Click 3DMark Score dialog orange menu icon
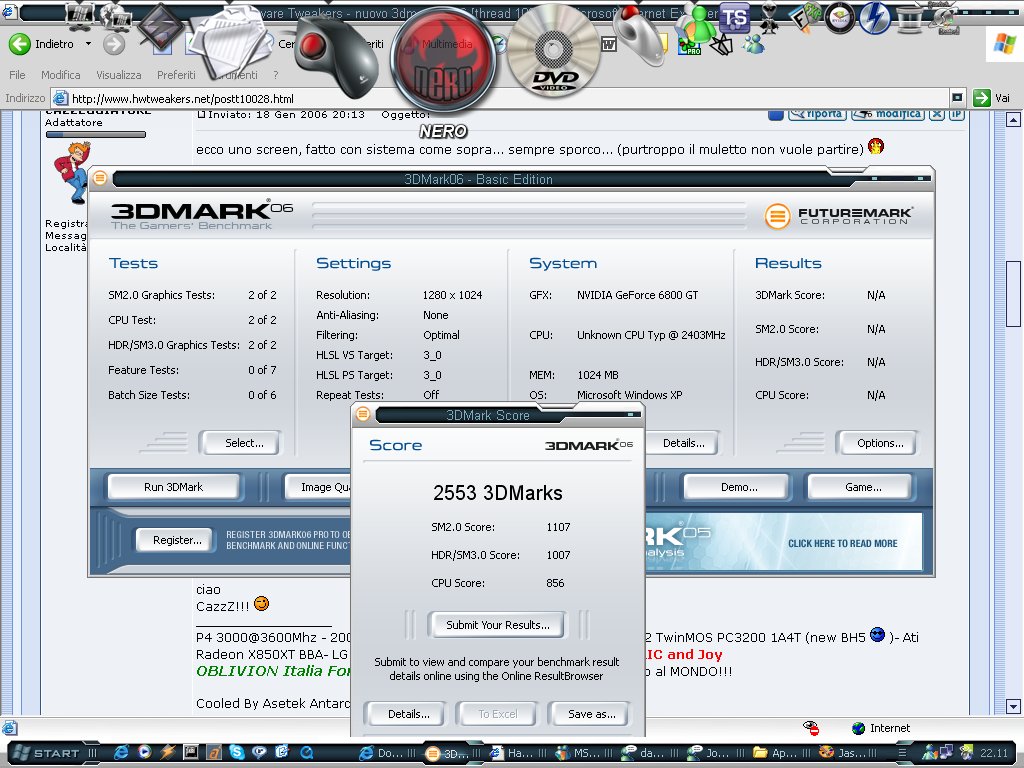This screenshot has width=1024, height=768. click(x=363, y=414)
